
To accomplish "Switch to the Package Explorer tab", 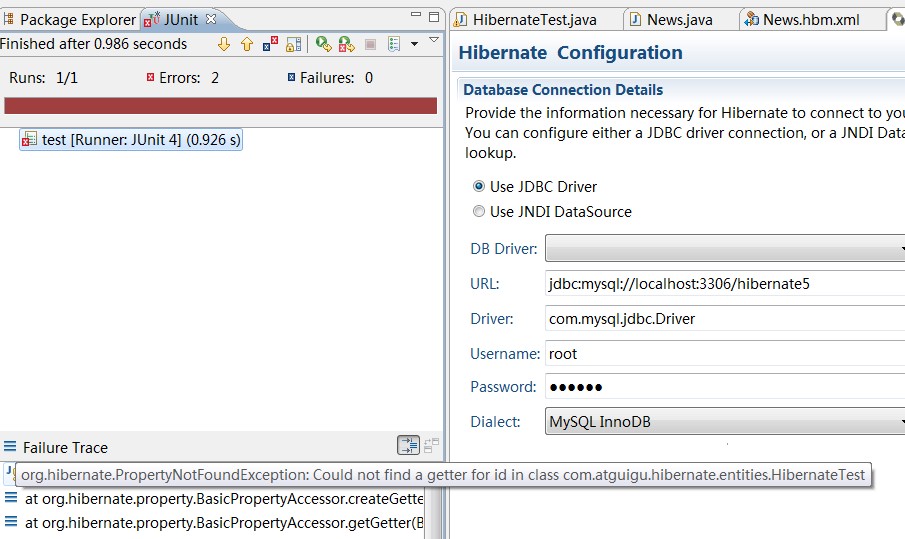I will pyautogui.click(x=70, y=20).
